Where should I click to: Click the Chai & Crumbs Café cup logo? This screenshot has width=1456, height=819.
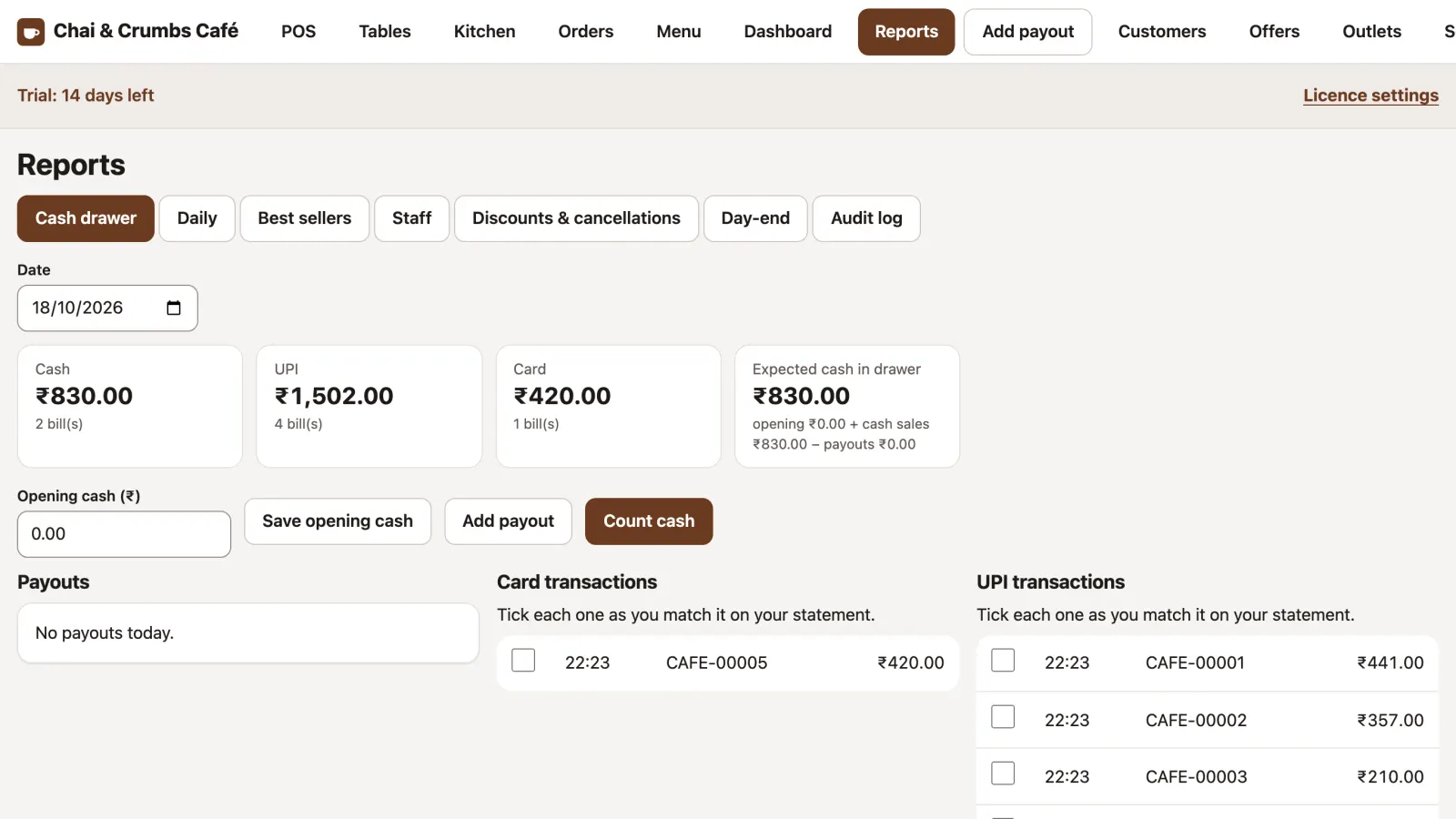(x=31, y=32)
